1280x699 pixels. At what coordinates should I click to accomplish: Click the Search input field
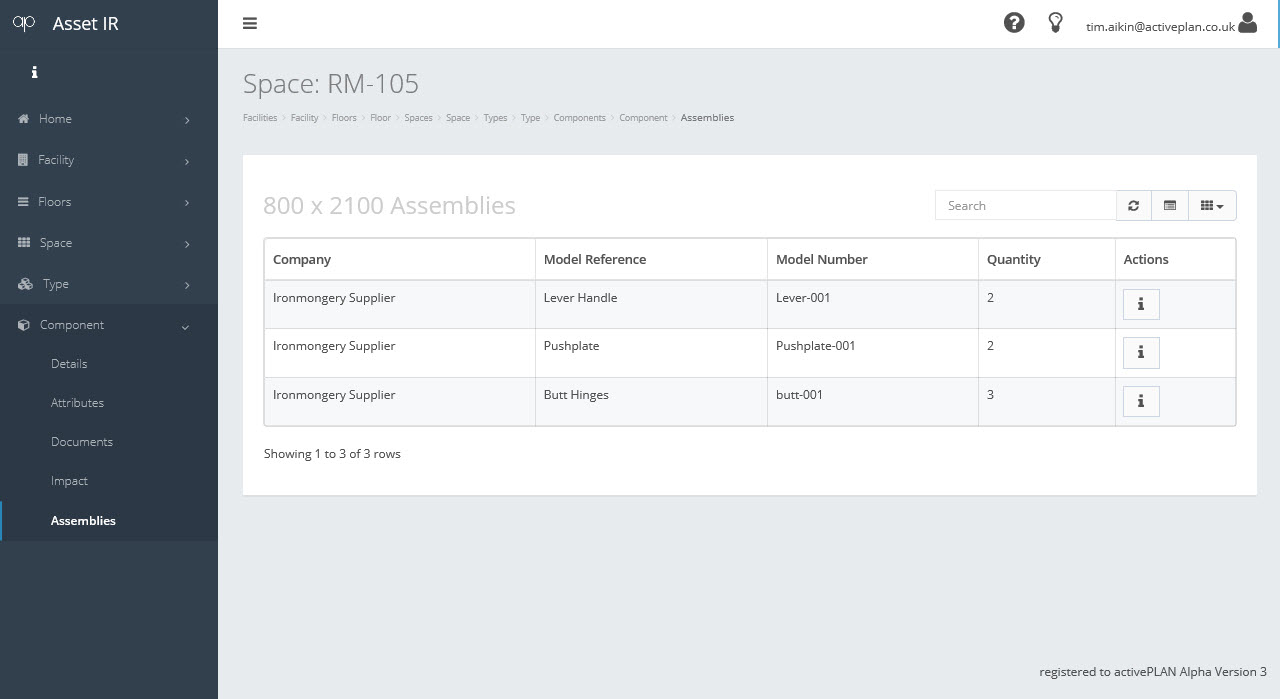click(x=1025, y=206)
